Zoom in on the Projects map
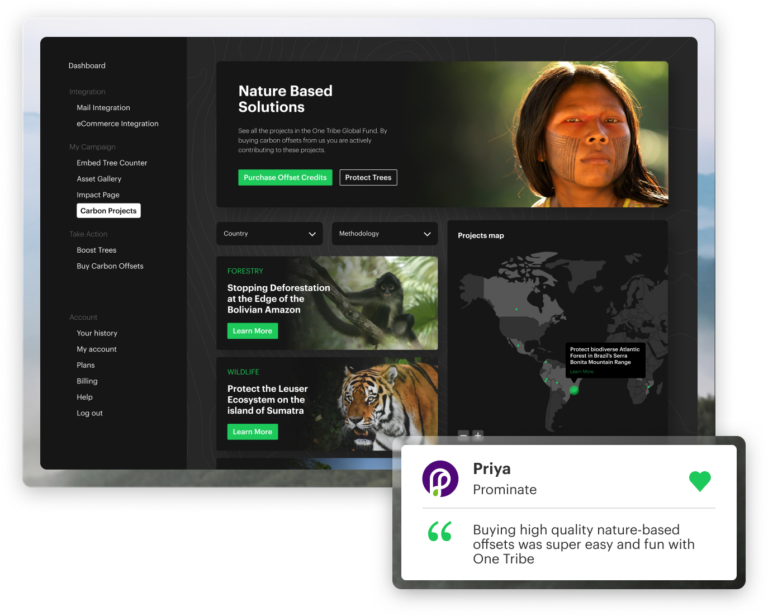Viewport: 768px width, 616px height. pos(478,436)
